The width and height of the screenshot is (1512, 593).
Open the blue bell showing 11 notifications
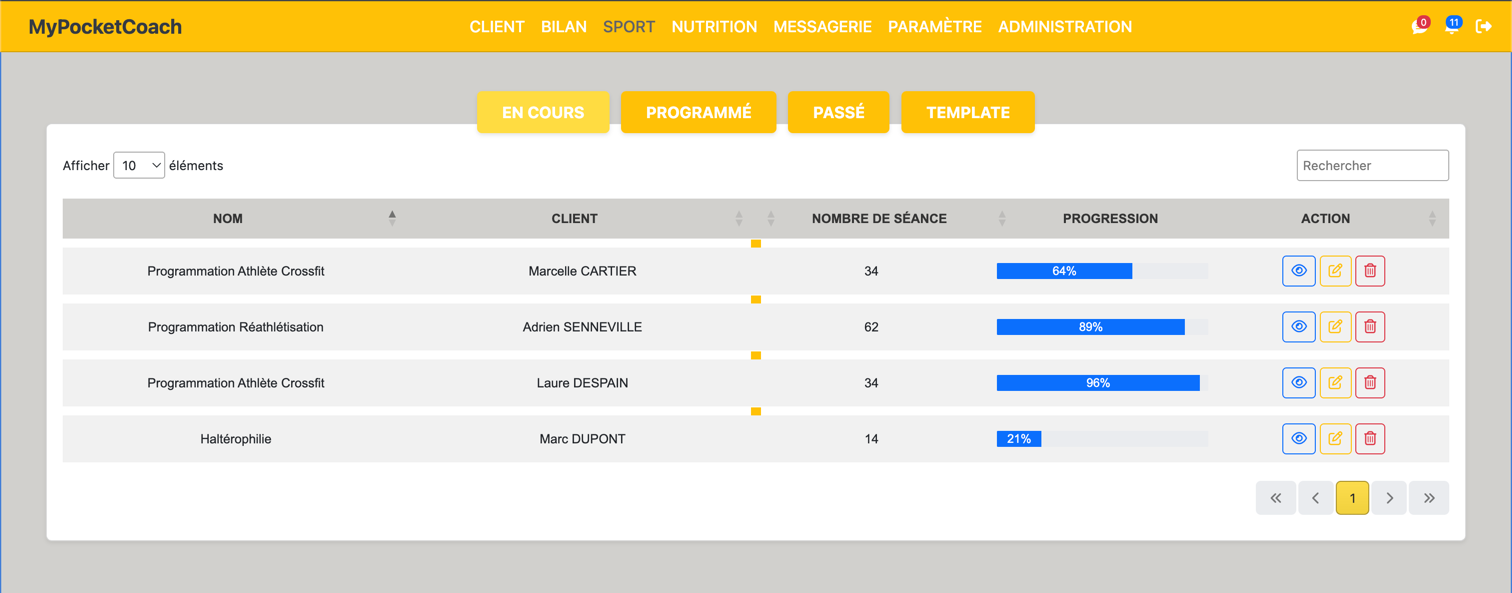tap(1452, 26)
